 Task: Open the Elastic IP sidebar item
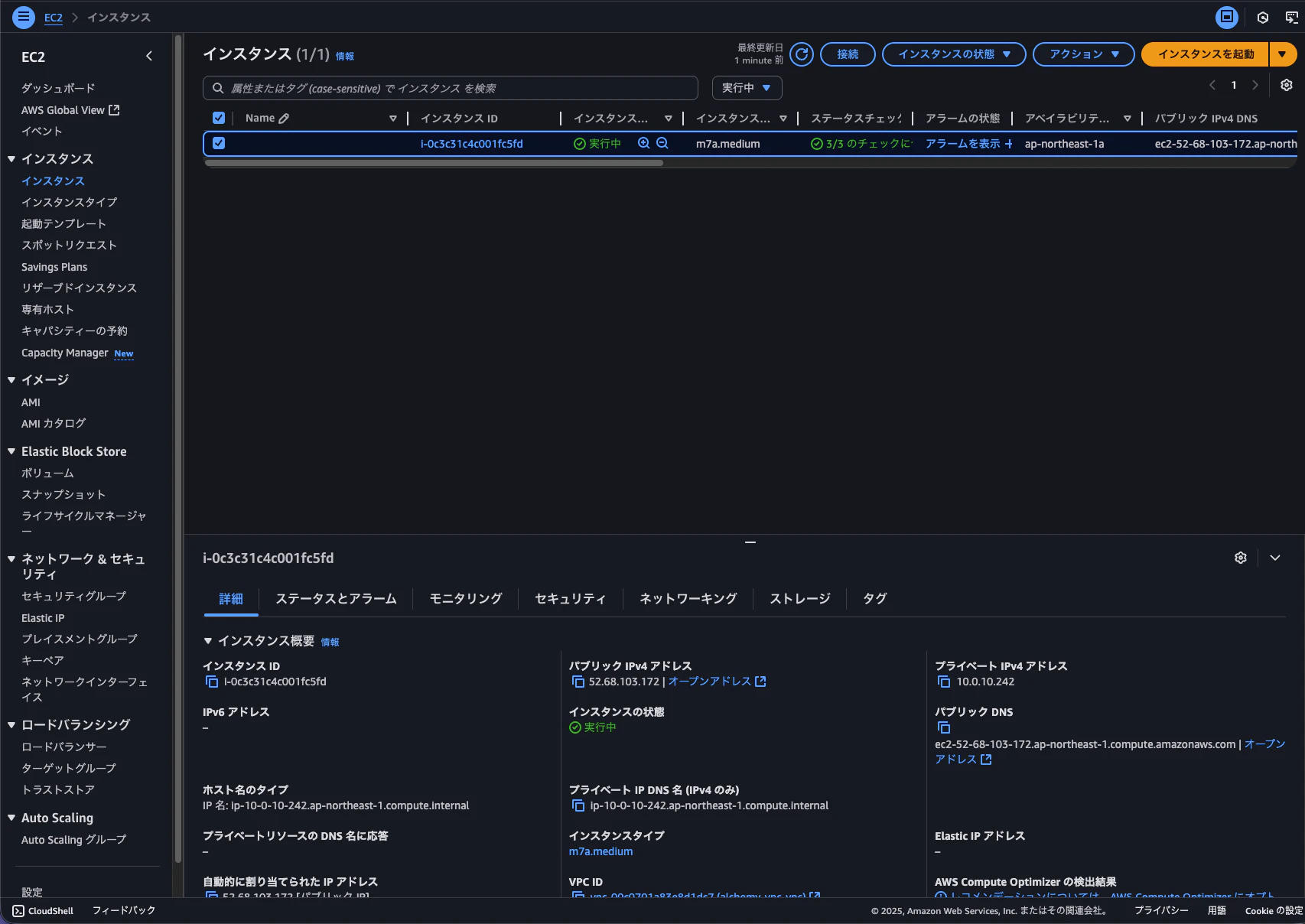click(x=43, y=618)
